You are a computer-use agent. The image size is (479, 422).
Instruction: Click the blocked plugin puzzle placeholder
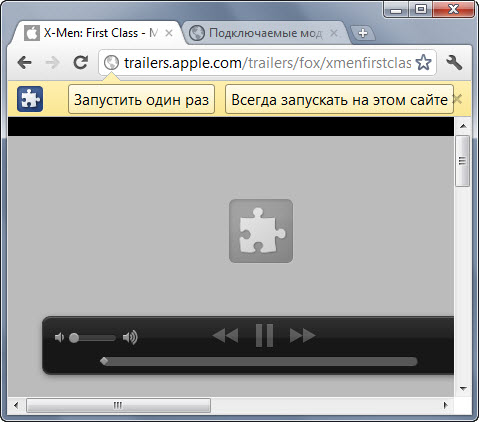pyautogui.click(x=261, y=231)
